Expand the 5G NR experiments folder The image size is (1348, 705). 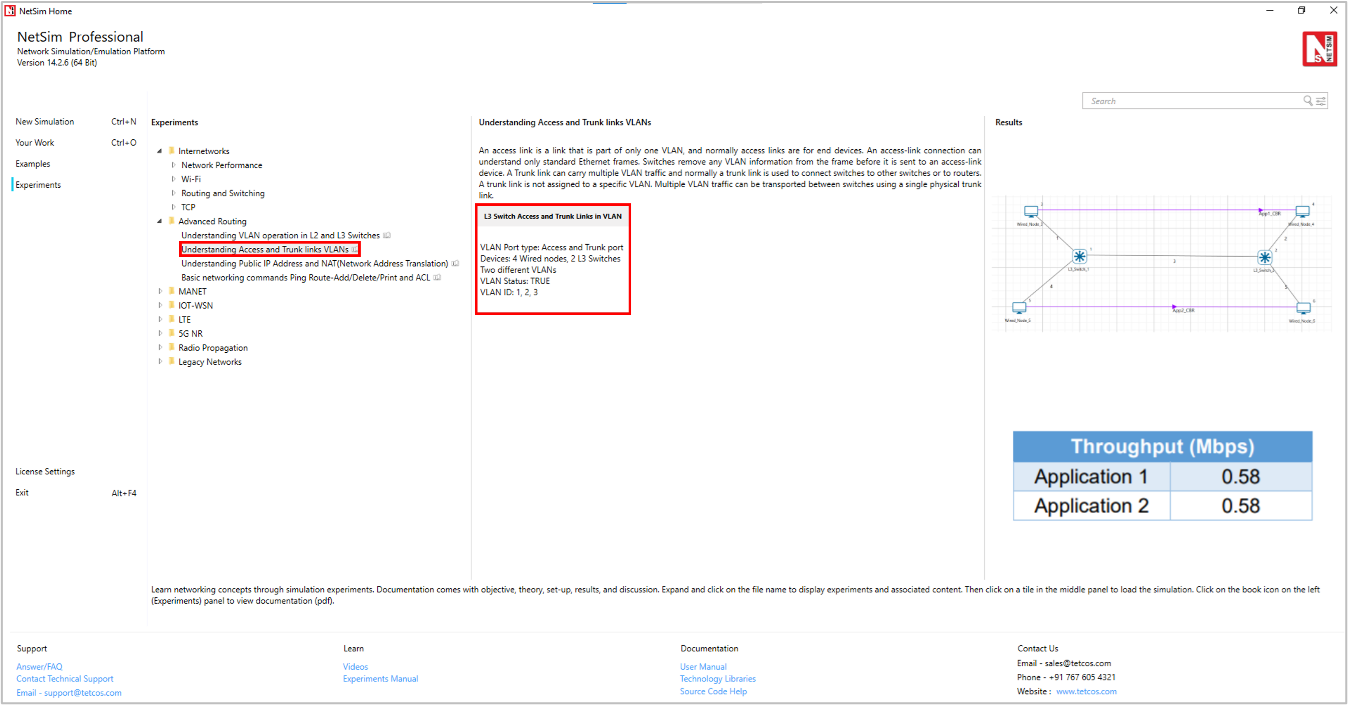[159, 334]
